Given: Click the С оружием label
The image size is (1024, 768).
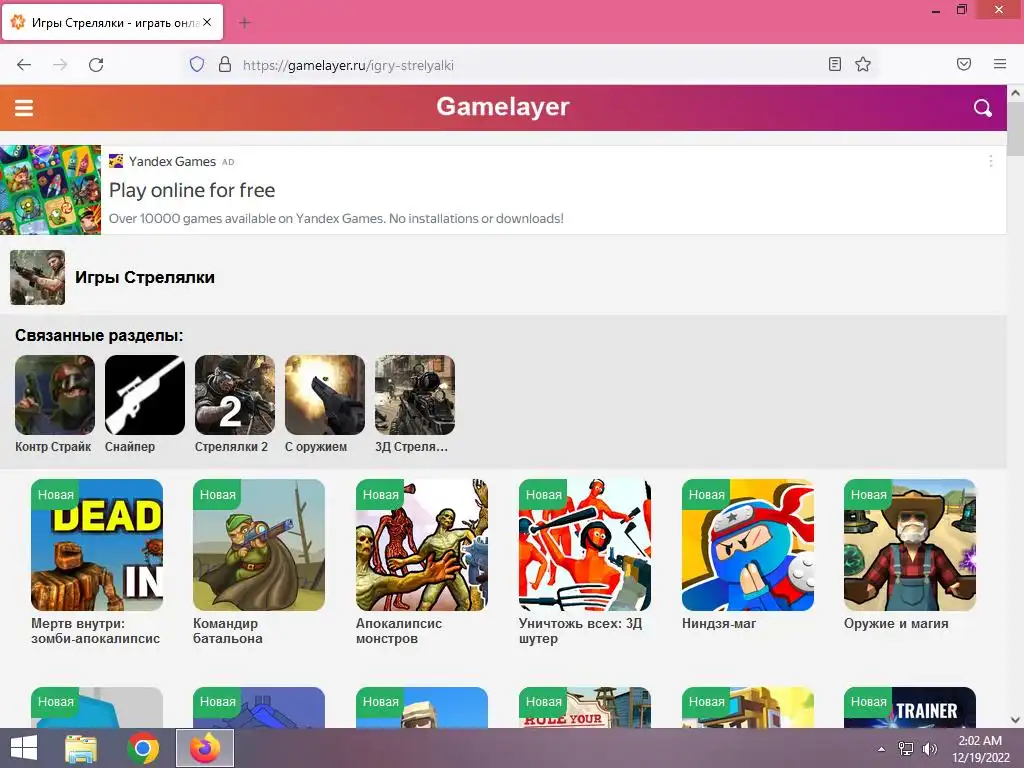Looking at the screenshot, I should [x=316, y=447].
